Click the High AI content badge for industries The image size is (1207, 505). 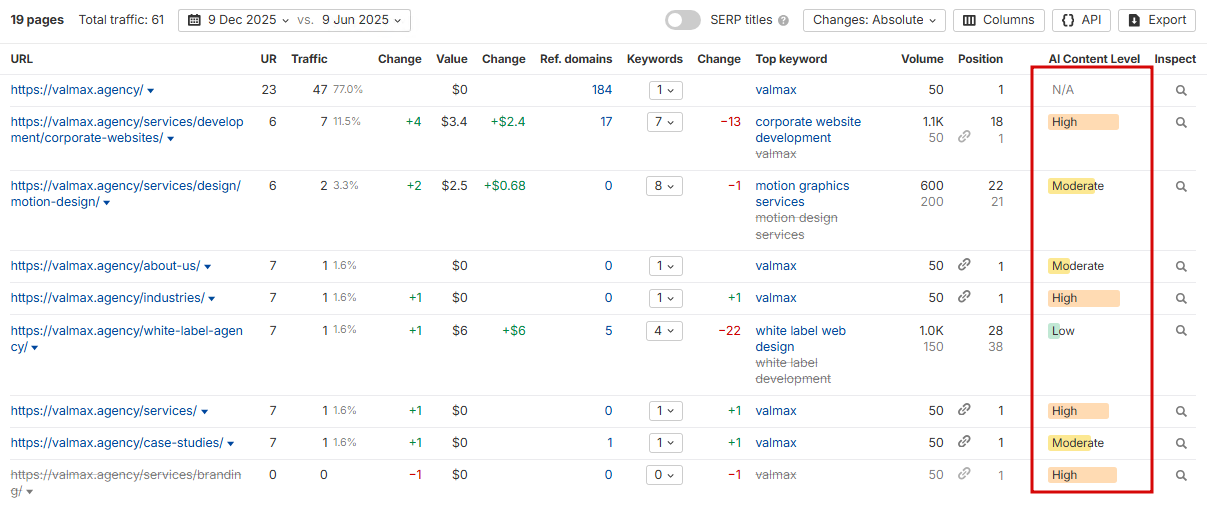click(1083, 298)
